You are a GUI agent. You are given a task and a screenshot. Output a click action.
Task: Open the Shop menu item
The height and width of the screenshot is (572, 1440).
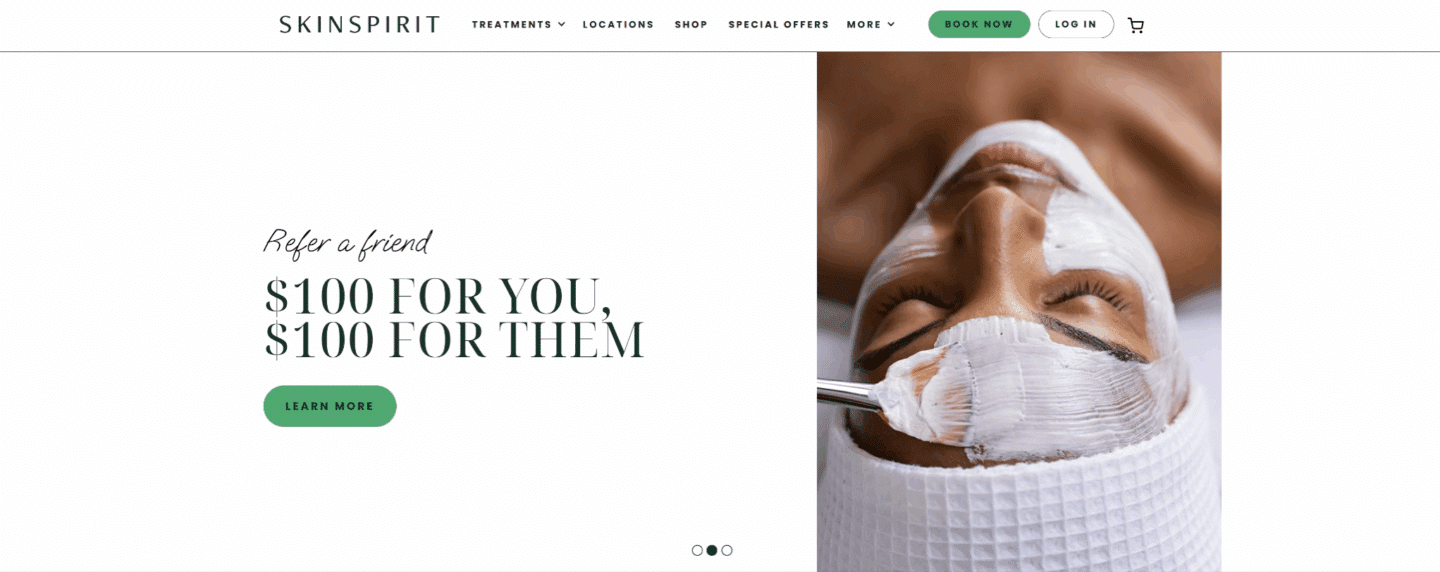691,24
